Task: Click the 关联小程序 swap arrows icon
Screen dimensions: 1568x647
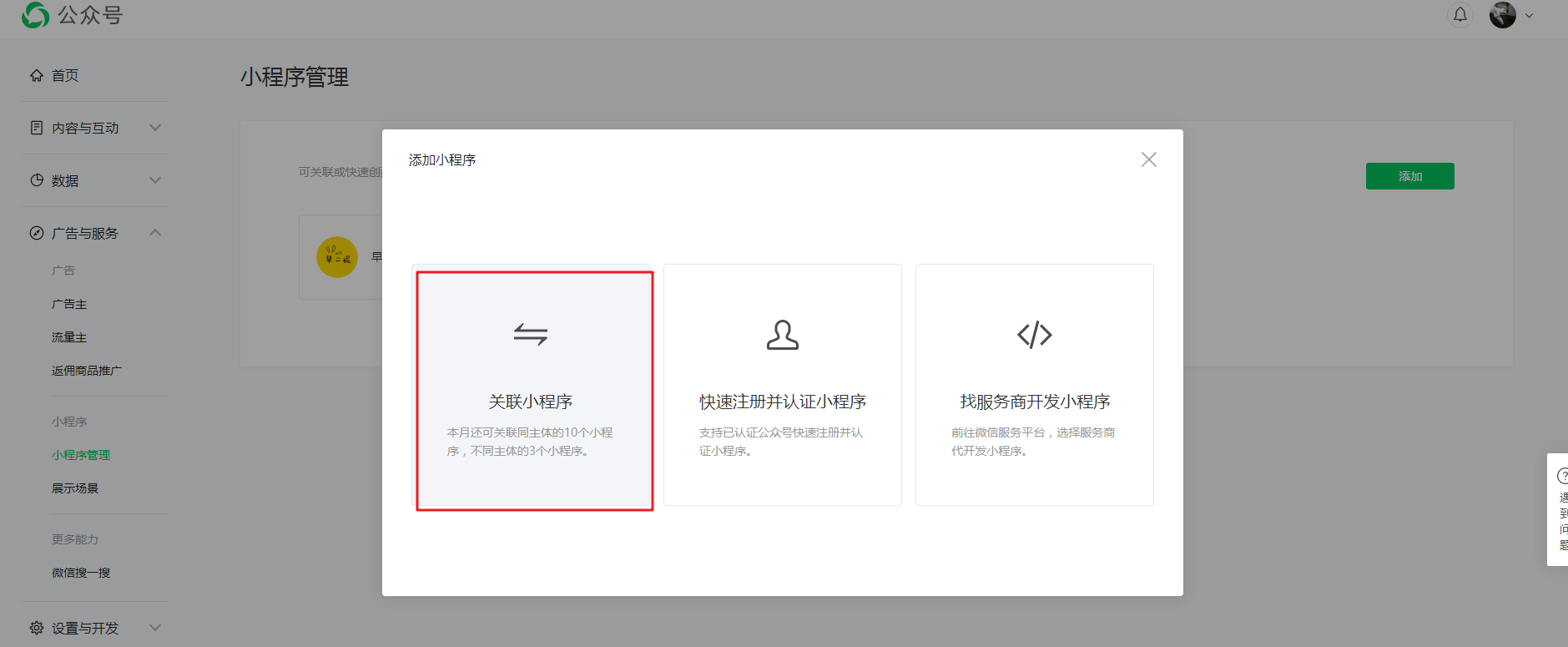Action: pyautogui.click(x=530, y=335)
